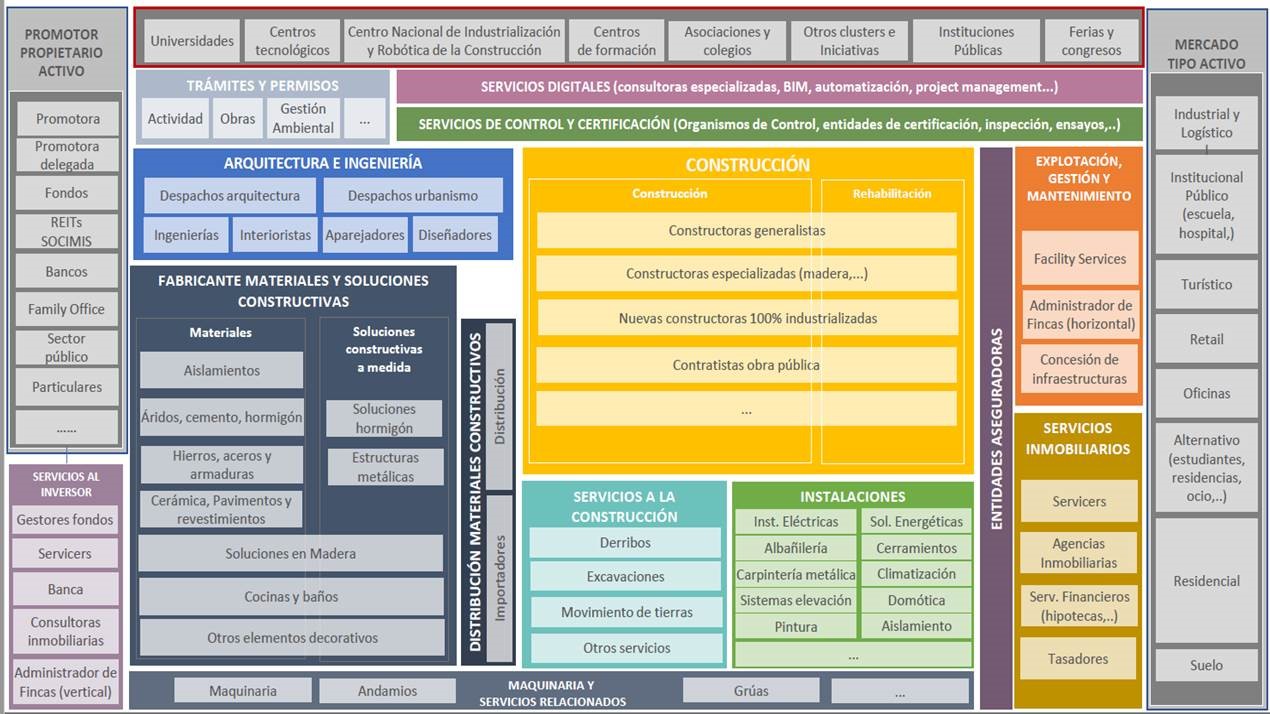Select Domótica box
The image size is (1270, 714).
pyautogui.click(x=916, y=600)
